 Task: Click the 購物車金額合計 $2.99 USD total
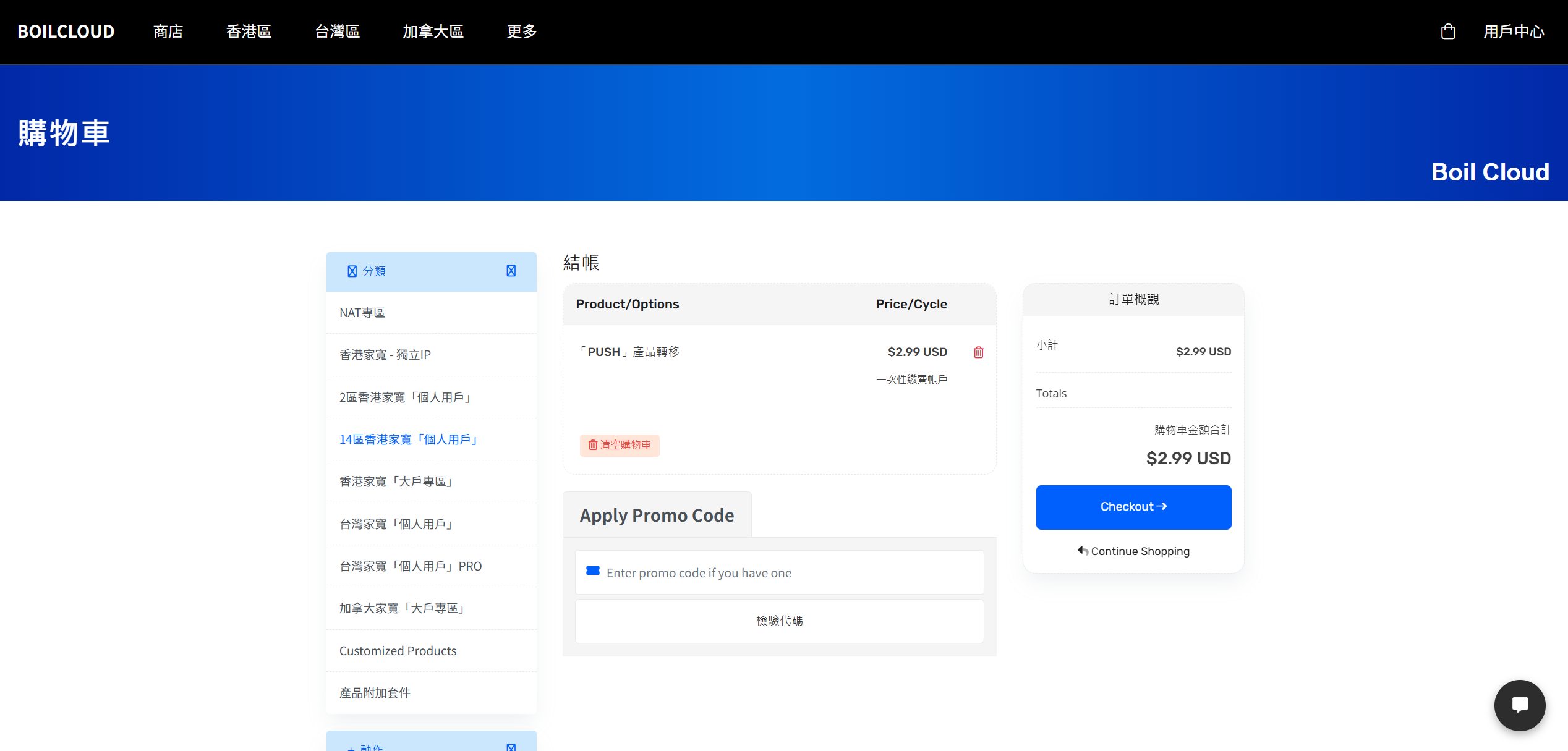(1188, 458)
